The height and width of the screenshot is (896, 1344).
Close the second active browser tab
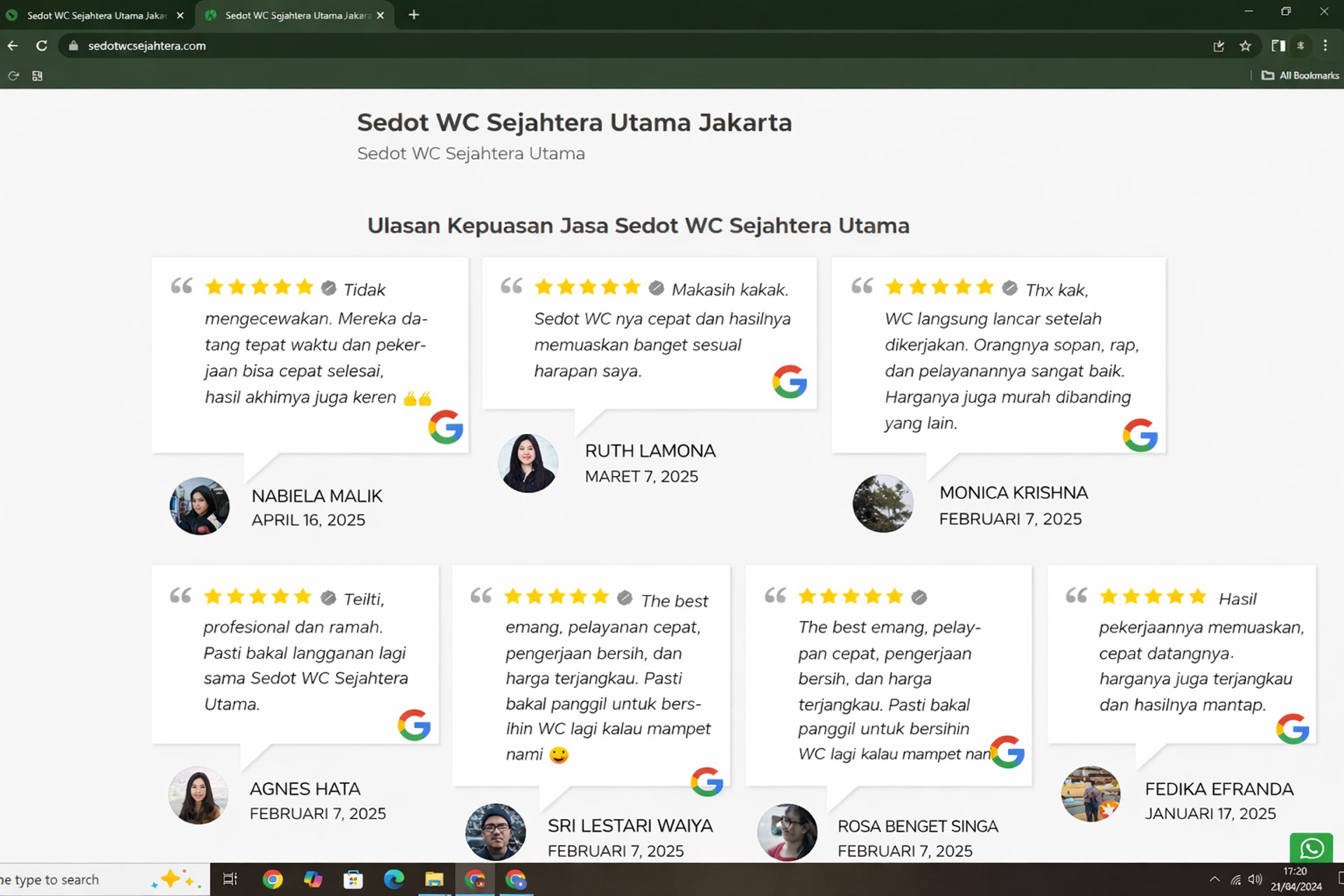point(380,15)
